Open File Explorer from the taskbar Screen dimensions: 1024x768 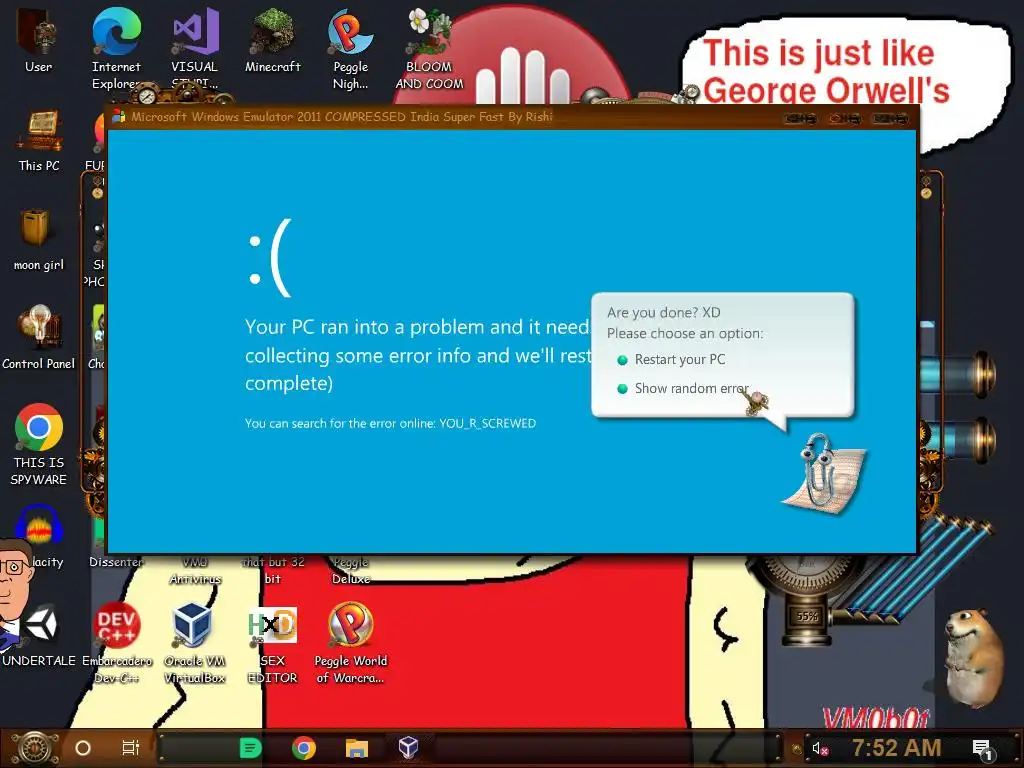pos(357,748)
